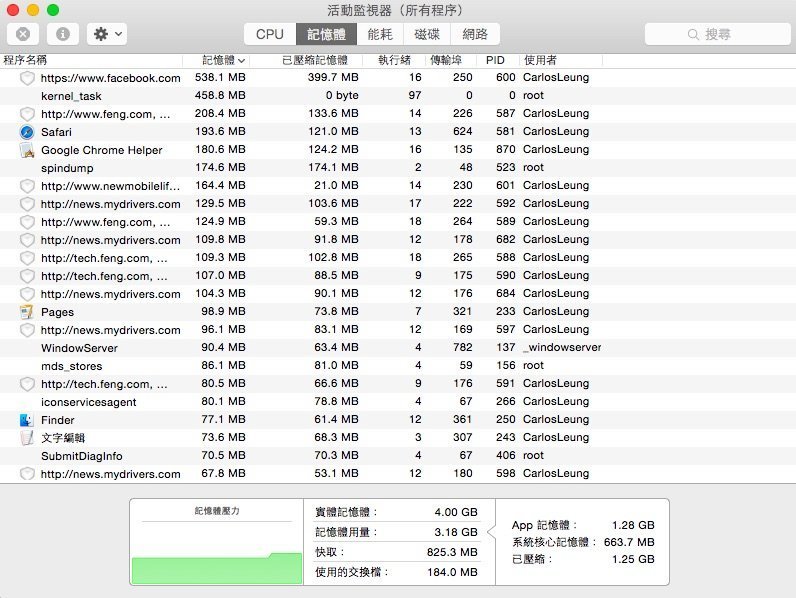Click the Pages process name
Viewport: 796px width, 598px height.
(x=57, y=312)
